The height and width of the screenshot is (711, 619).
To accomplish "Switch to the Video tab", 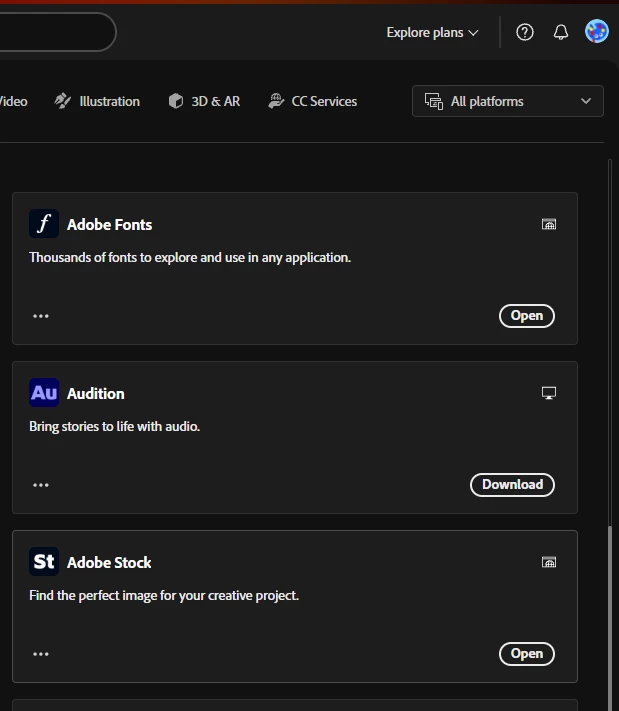I will click(x=14, y=101).
